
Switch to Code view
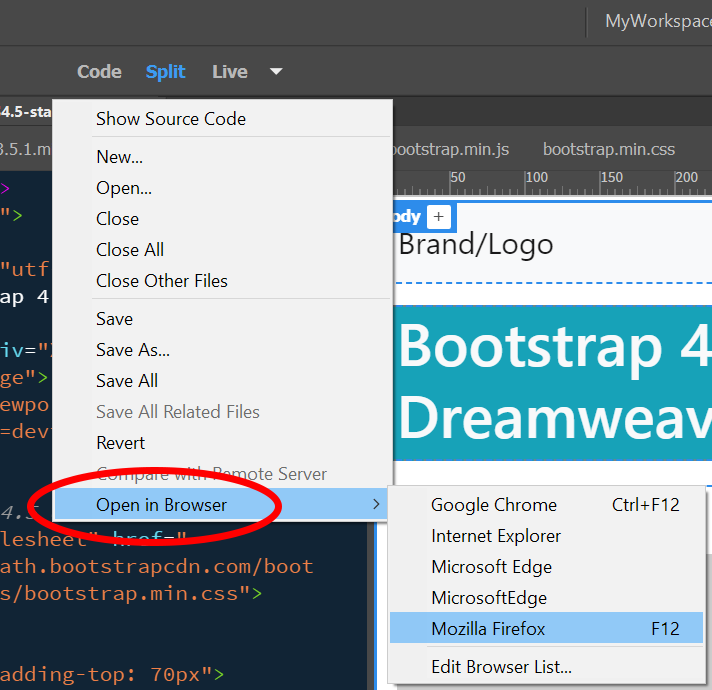99,72
